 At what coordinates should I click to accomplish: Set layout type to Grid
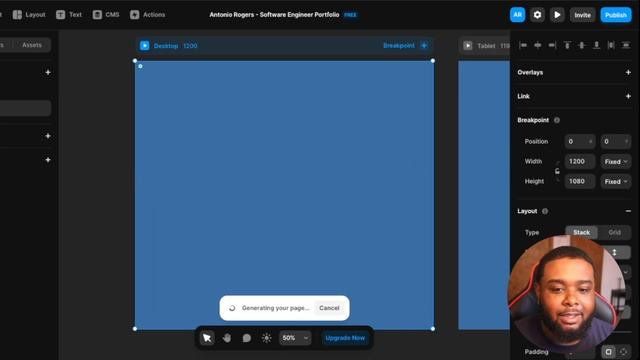(x=614, y=232)
